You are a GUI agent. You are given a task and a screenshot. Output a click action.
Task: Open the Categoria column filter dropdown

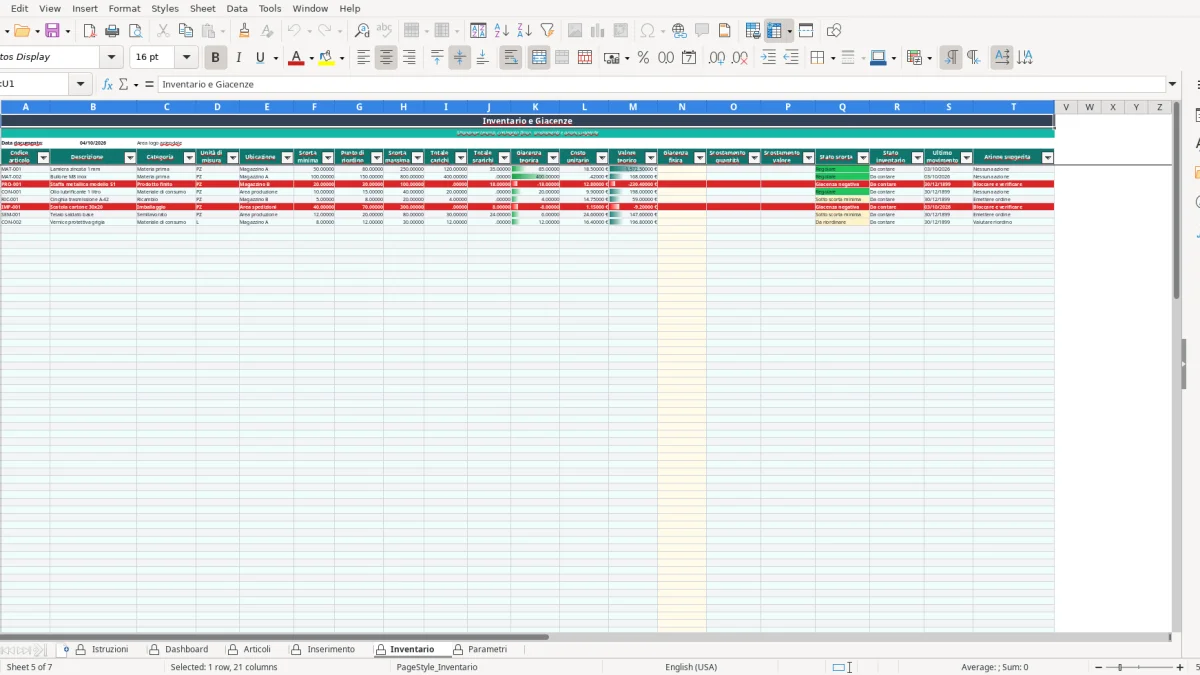click(x=189, y=157)
